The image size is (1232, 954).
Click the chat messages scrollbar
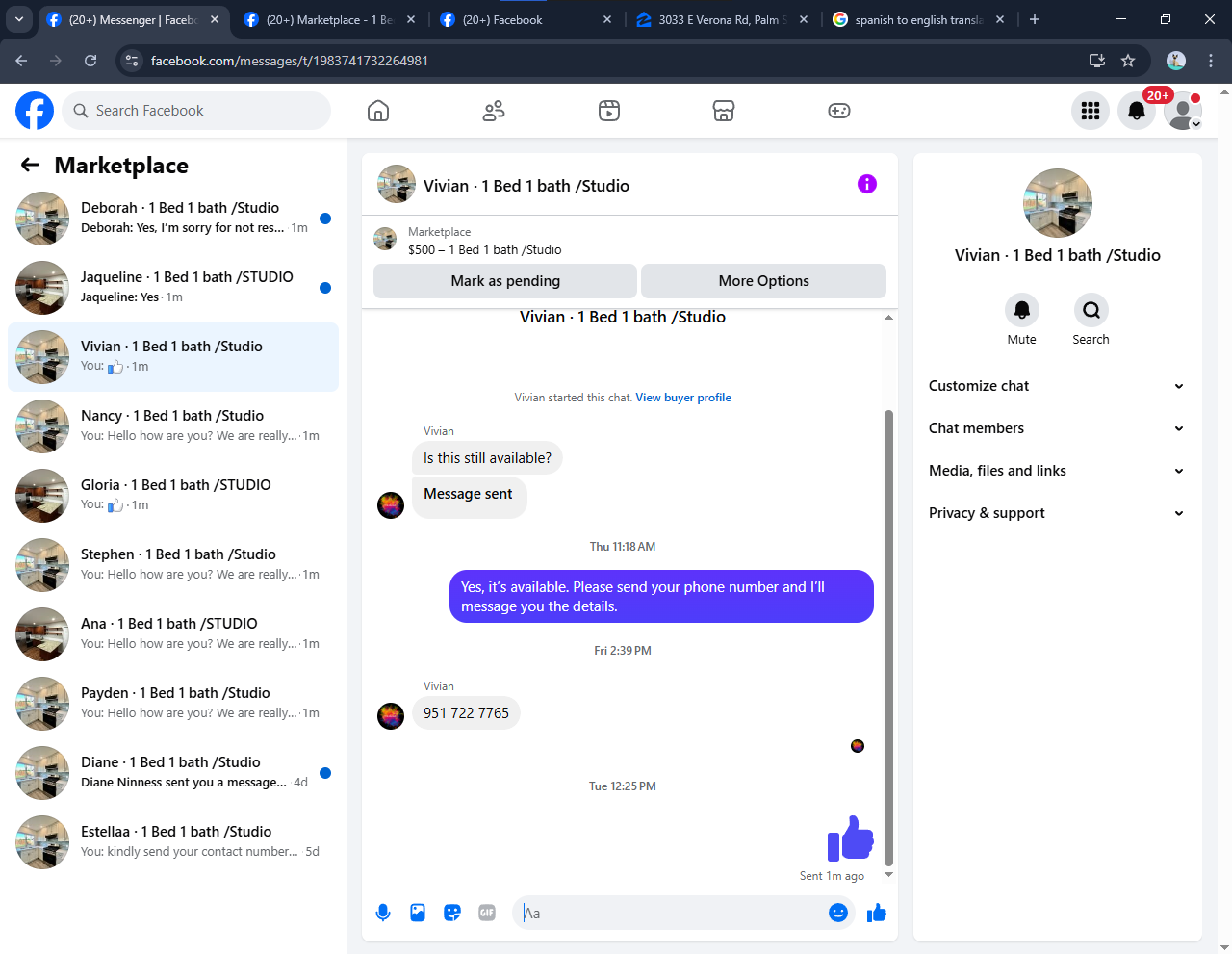click(888, 637)
